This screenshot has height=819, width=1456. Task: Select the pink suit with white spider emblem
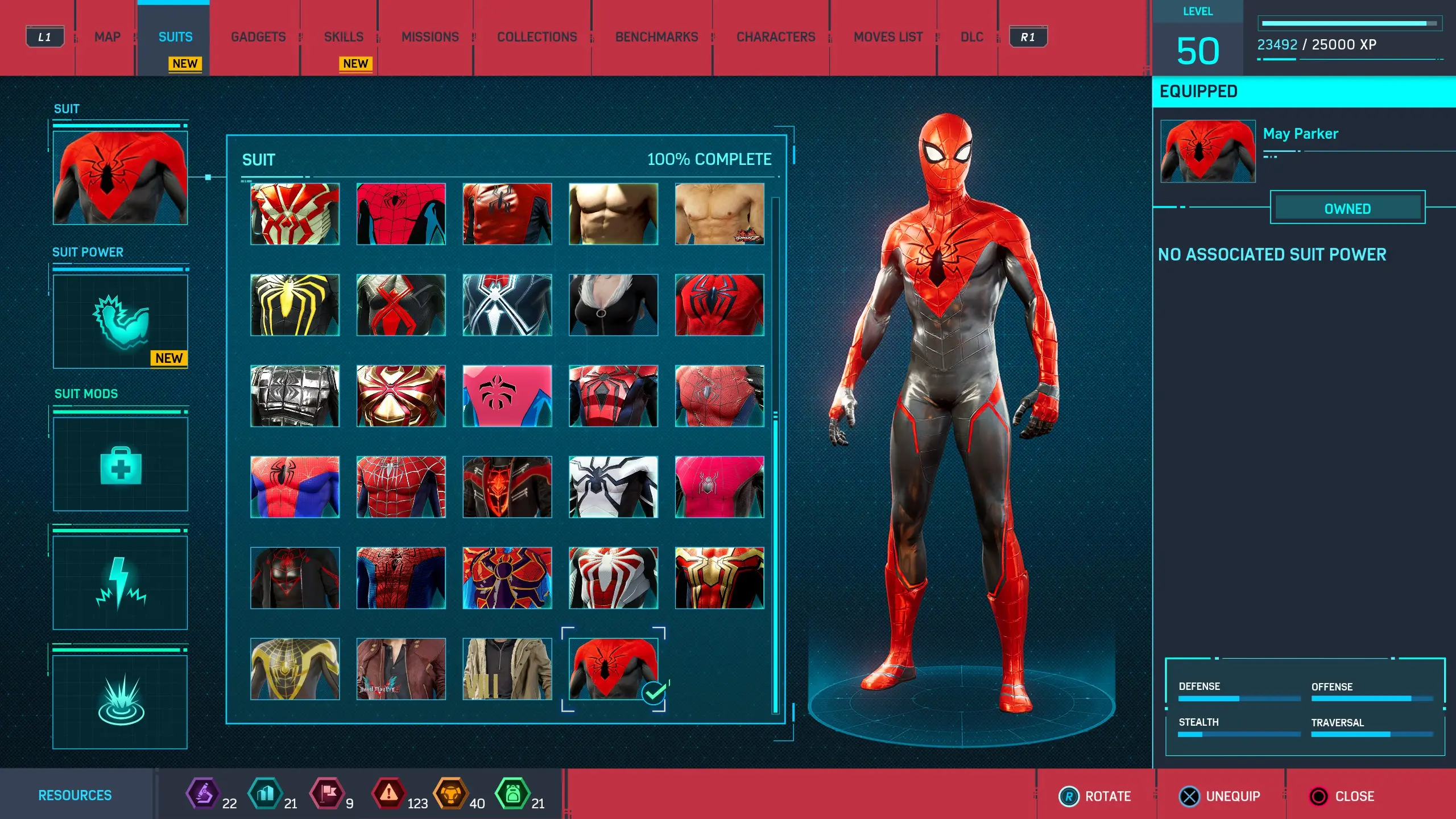tap(507, 396)
